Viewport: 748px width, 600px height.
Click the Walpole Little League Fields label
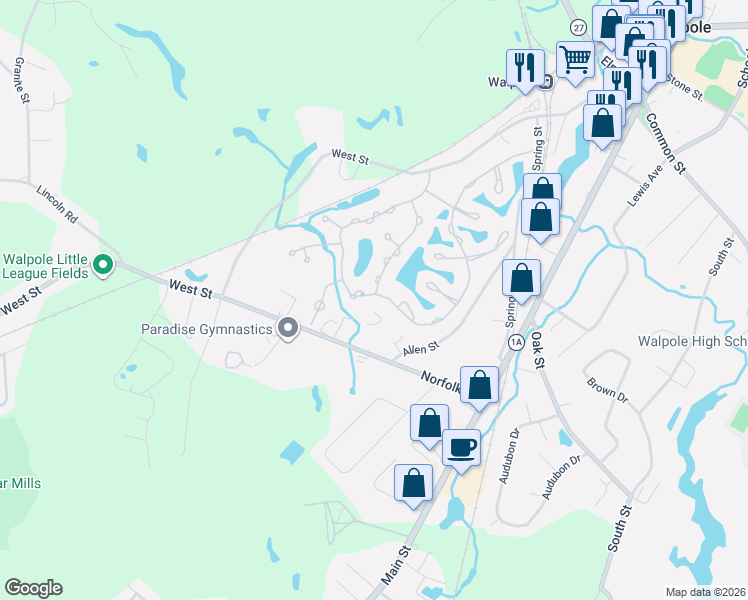pyautogui.click(x=45, y=266)
